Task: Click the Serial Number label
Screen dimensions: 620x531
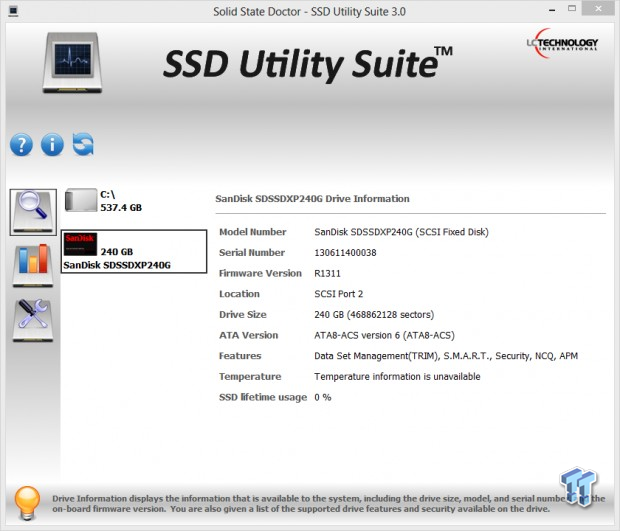Action: (252, 253)
